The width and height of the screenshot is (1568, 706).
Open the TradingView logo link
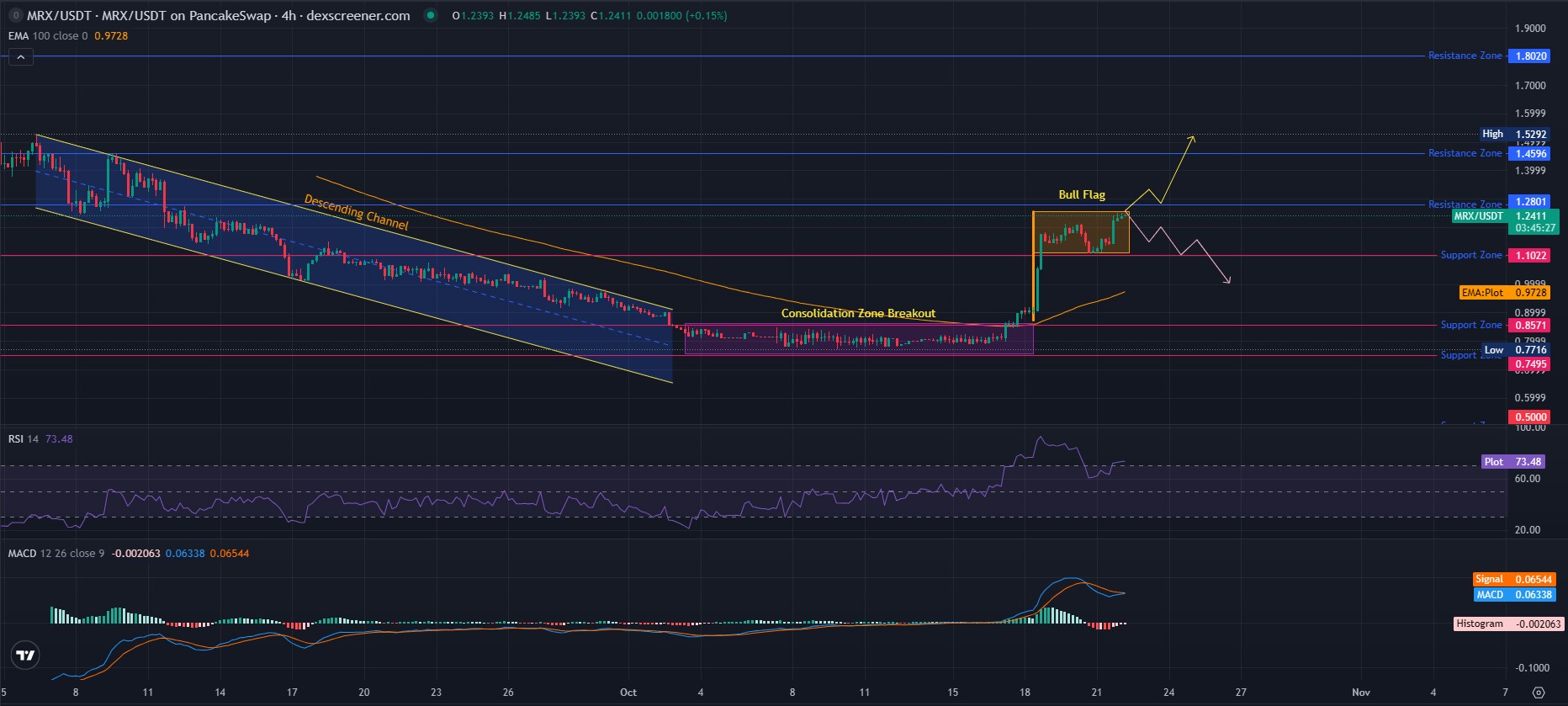26,656
